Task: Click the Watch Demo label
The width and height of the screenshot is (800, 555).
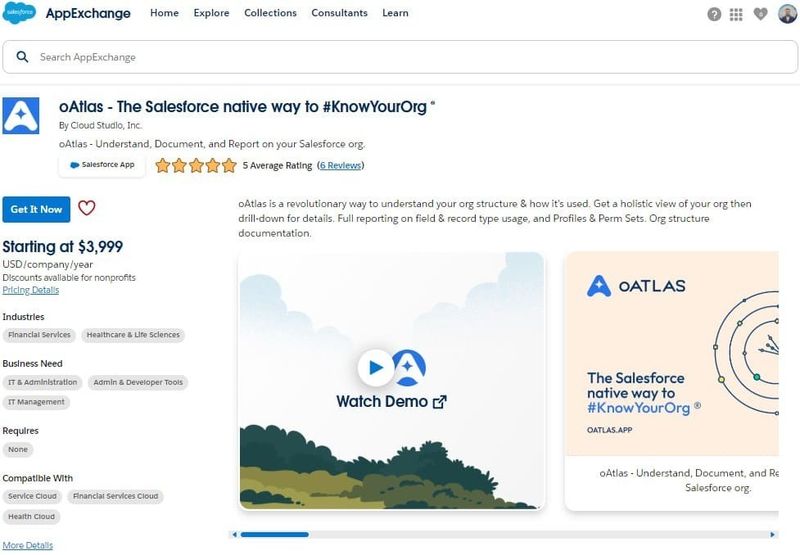Action: [x=382, y=401]
